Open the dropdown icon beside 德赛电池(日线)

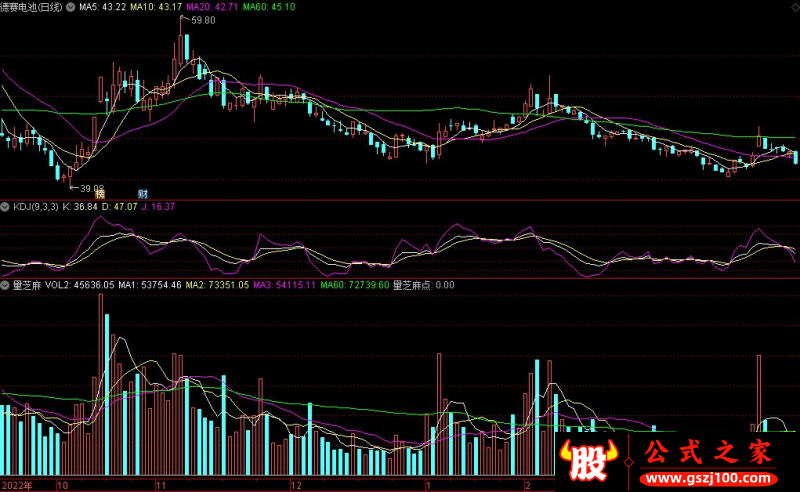70,7
